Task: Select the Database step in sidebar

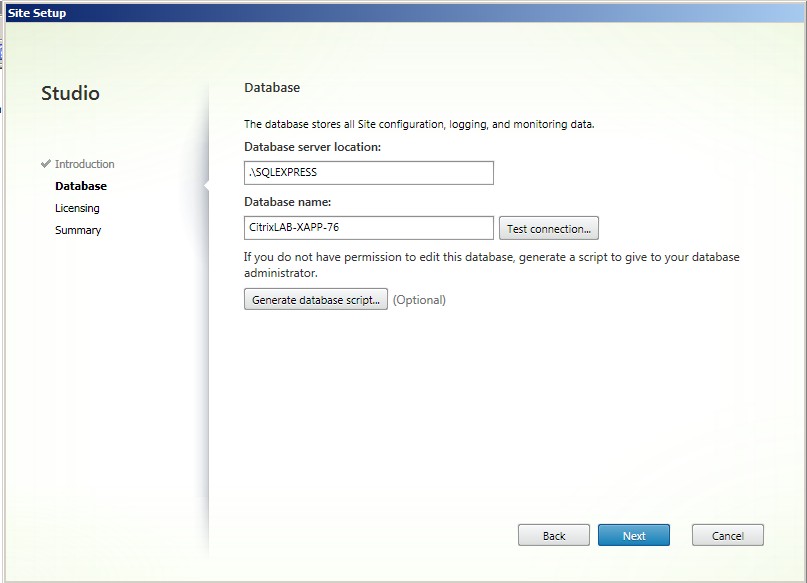Action: click(80, 186)
